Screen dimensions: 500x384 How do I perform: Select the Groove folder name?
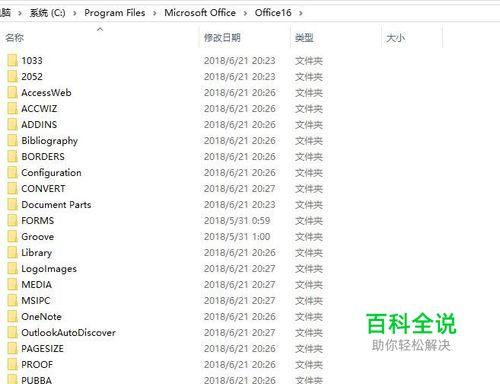tap(38, 237)
